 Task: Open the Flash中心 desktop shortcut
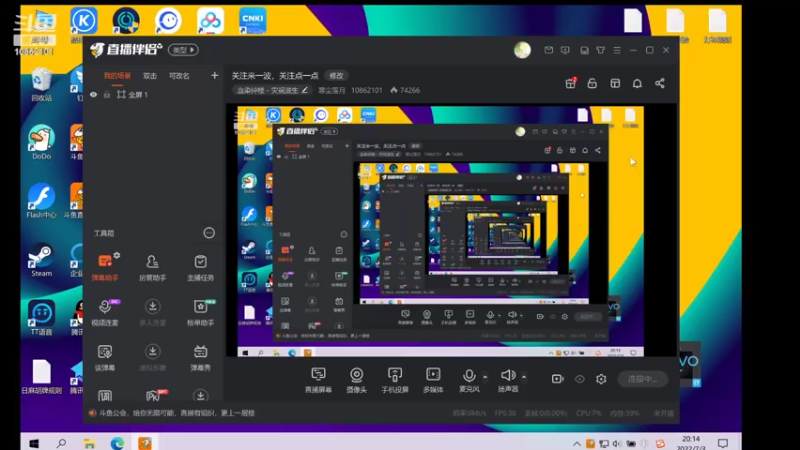coord(41,201)
